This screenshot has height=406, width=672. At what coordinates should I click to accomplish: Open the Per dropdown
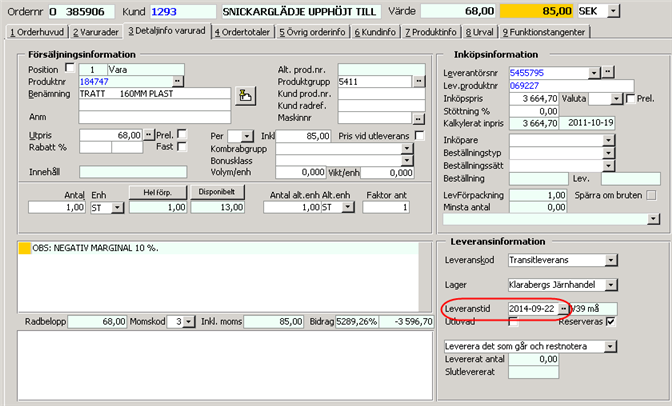(247, 136)
